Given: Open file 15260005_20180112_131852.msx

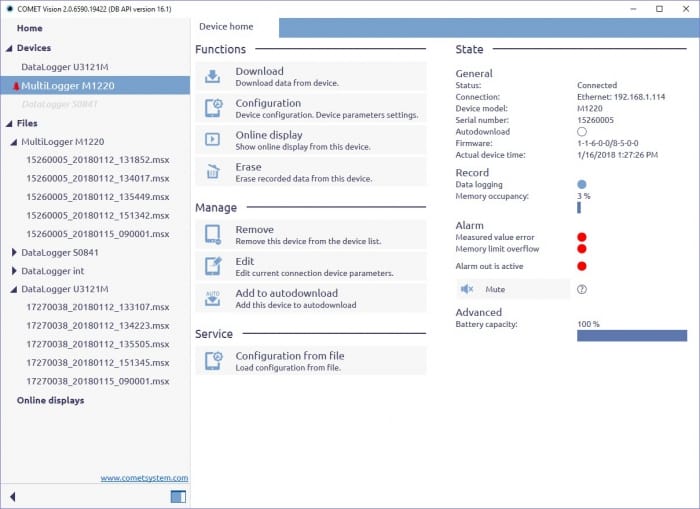Looking at the screenshot, I should pos(97,160).
